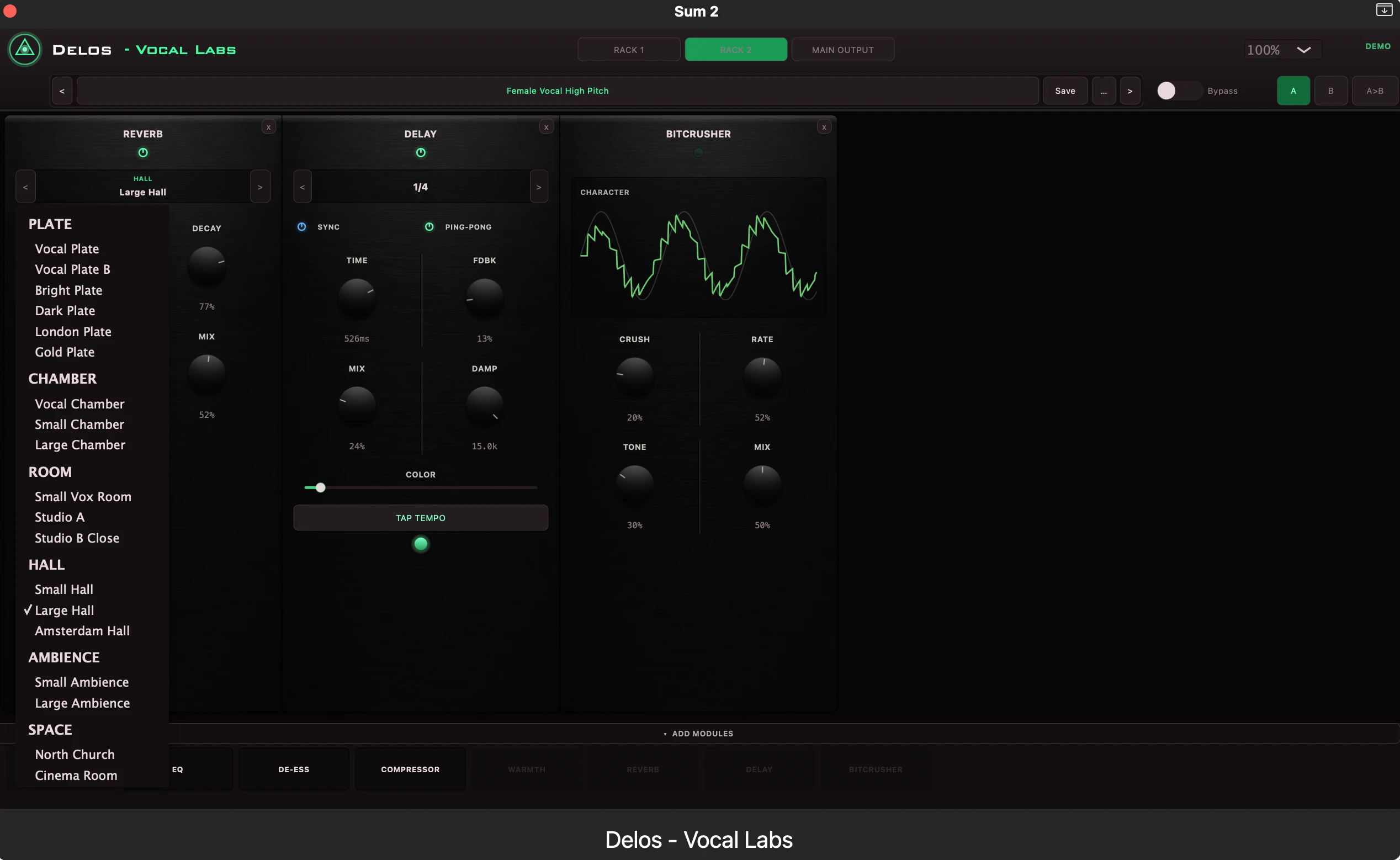Go to next preset arrow beside Save
The height and width of the screenshot is (860, 1400).
(x=1130, y=91)
